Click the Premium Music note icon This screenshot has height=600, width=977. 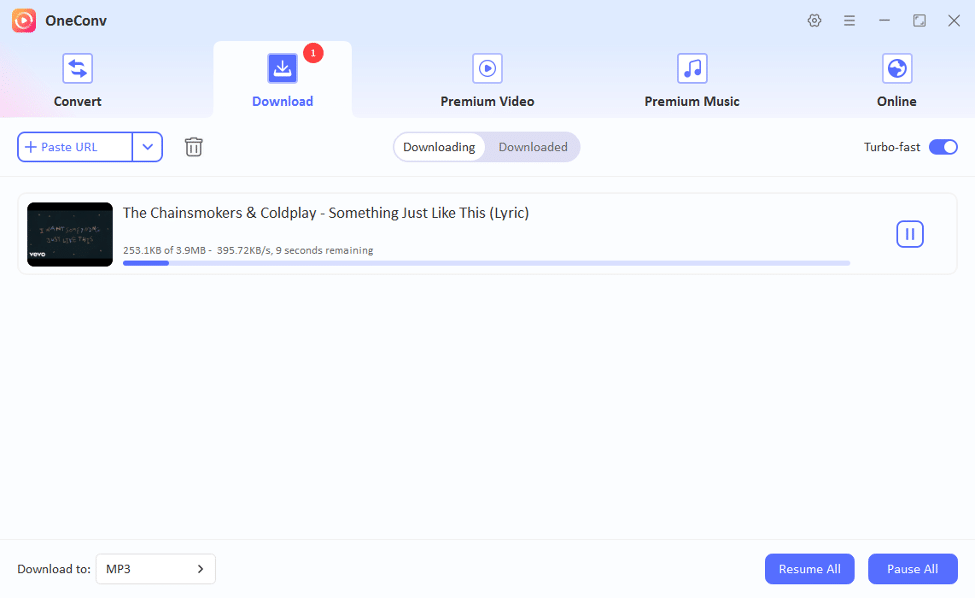tap(692, 68)
